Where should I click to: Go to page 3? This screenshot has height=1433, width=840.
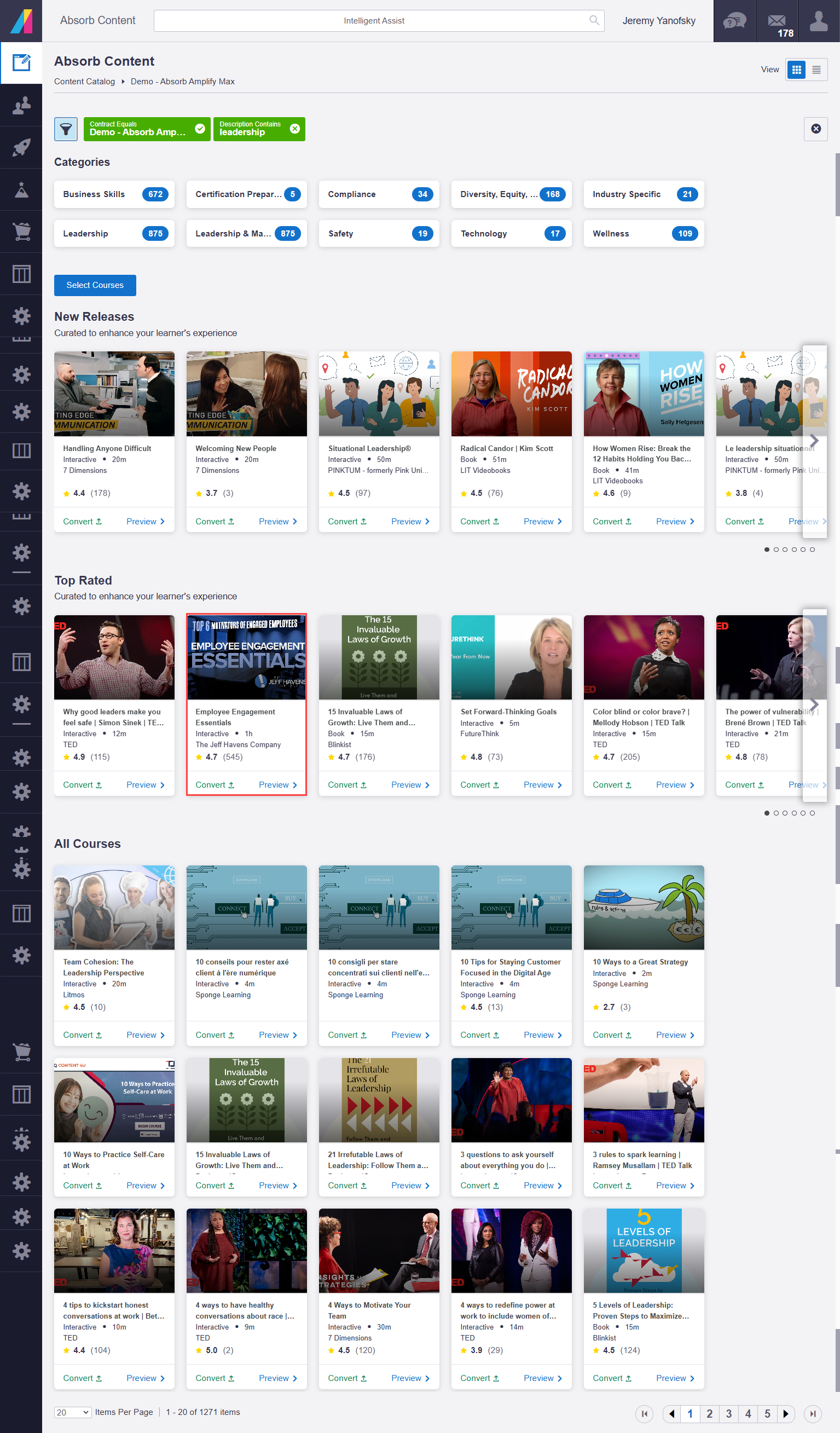728,1414
